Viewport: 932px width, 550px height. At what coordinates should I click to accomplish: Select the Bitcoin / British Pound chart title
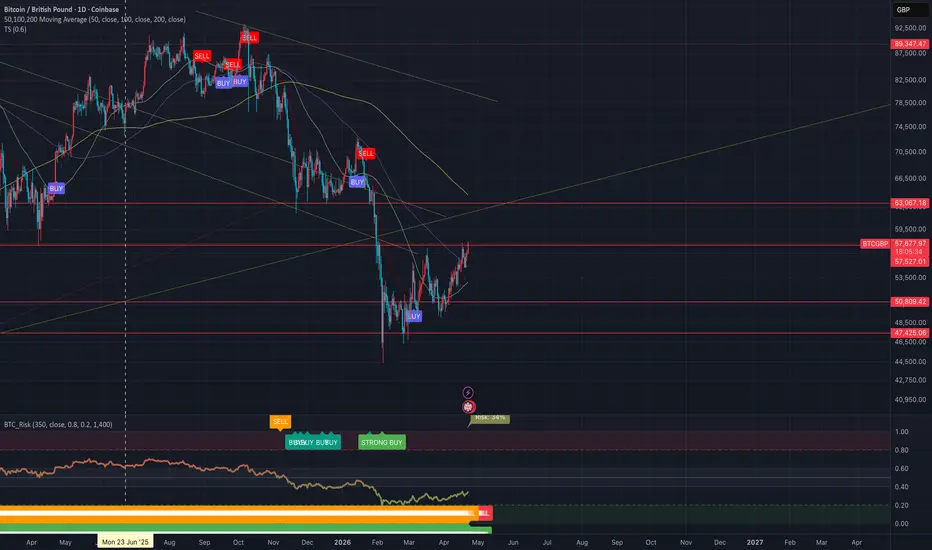coord(61,10)
